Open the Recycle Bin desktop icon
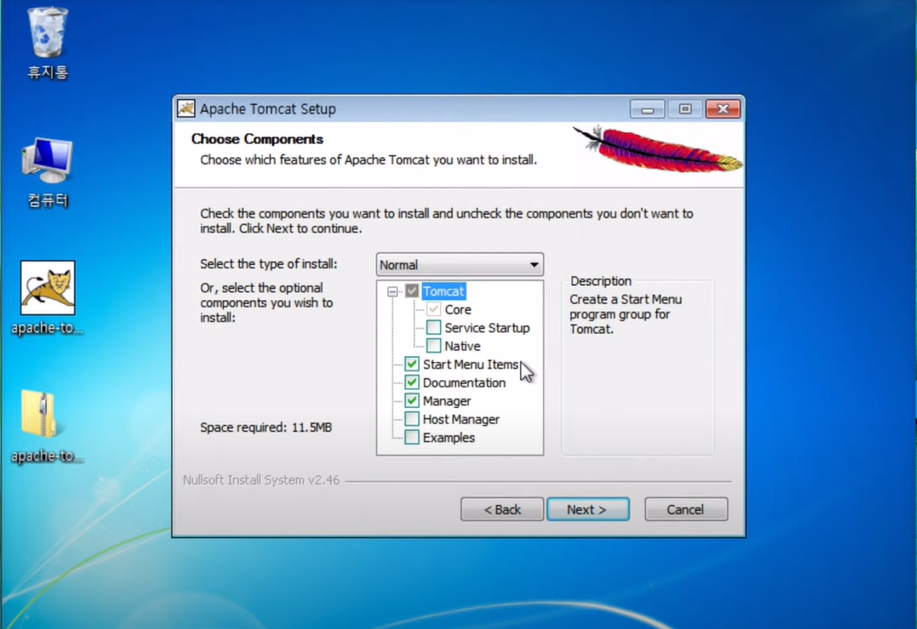917x629 pixels. (x=47, y=42)
